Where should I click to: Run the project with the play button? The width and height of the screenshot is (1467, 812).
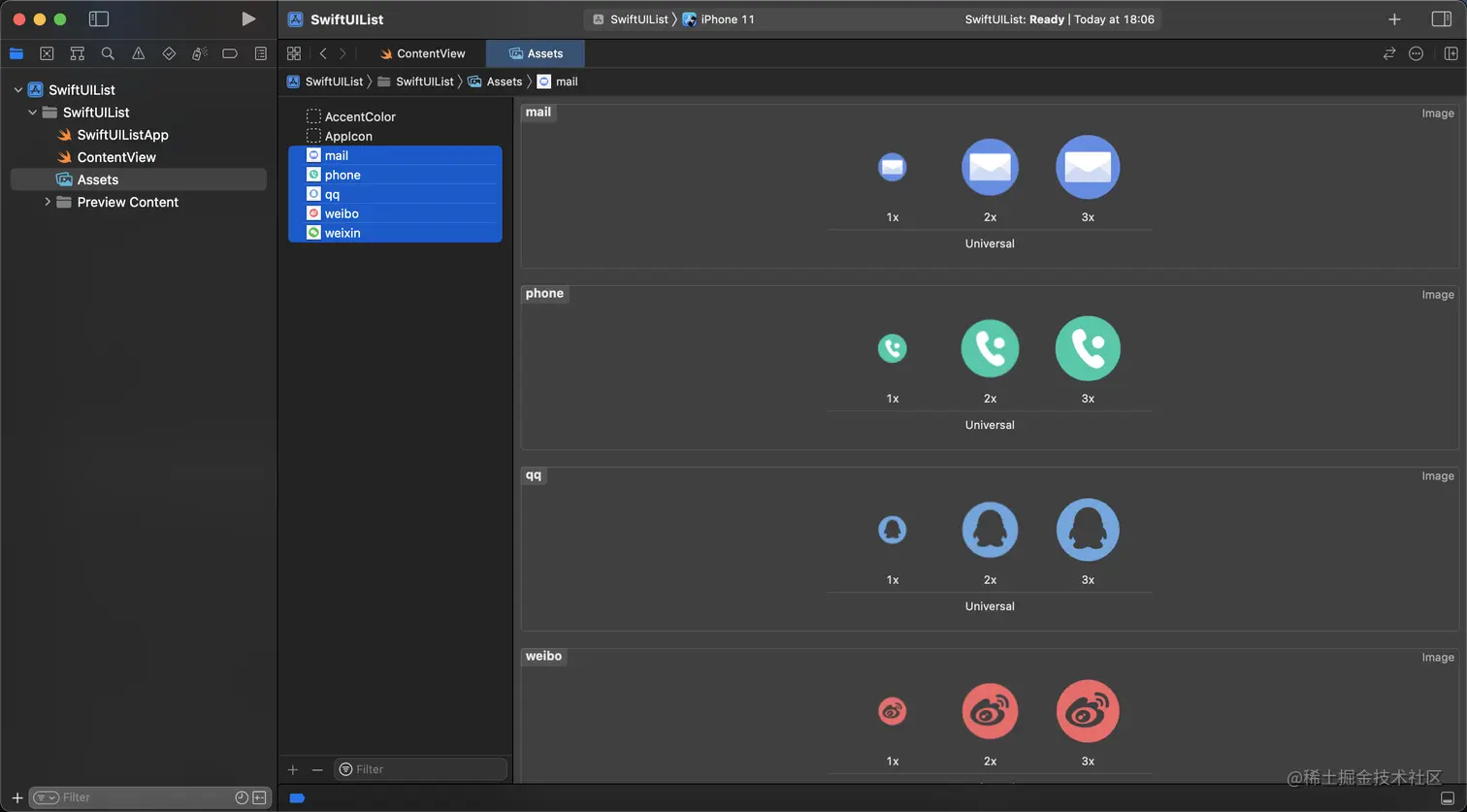(248, 18)
